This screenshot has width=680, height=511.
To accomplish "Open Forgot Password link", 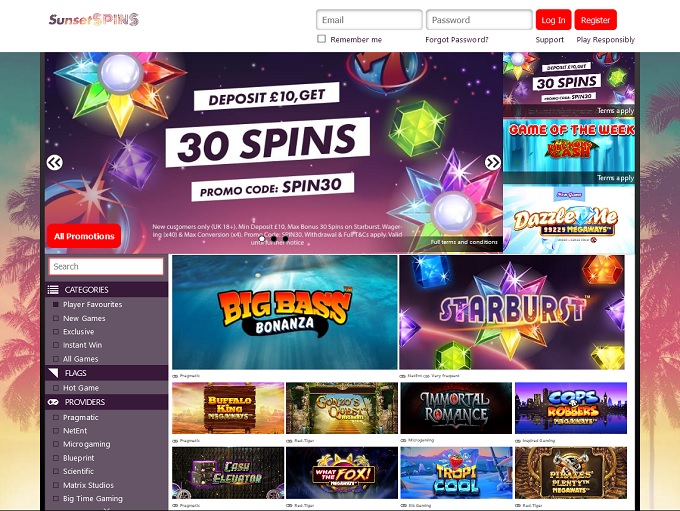I will point(457,39).
